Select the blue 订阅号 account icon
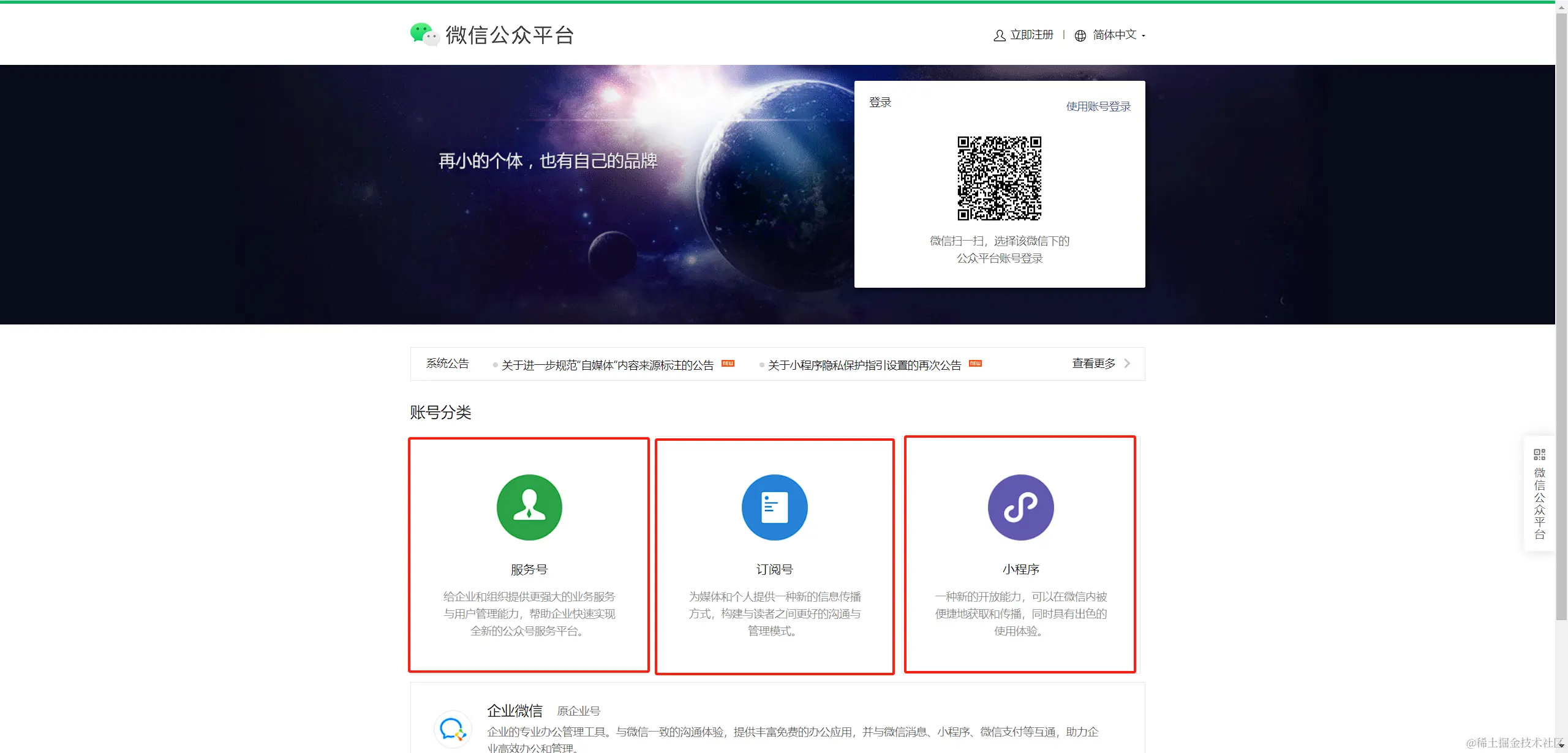This screenshot has height=753, width=1568. (774, 507)
